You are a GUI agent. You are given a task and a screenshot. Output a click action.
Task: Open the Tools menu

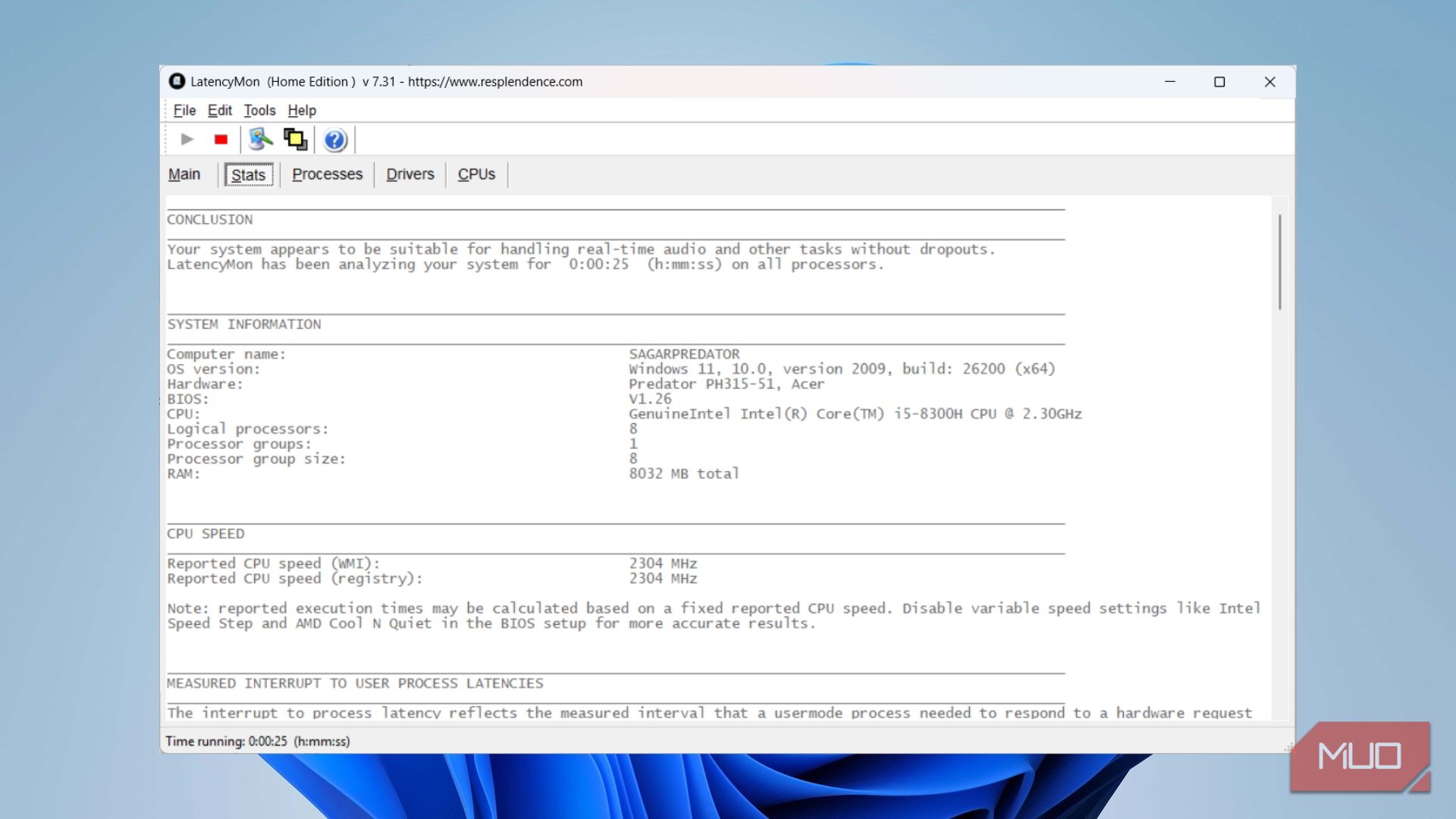pyautogui.click(x=259, y=111)
